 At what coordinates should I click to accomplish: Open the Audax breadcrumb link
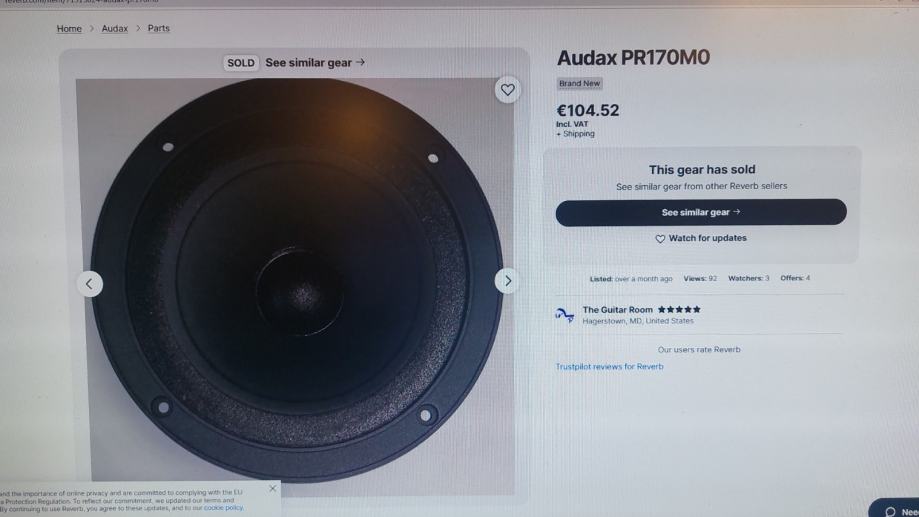(114, 28)
